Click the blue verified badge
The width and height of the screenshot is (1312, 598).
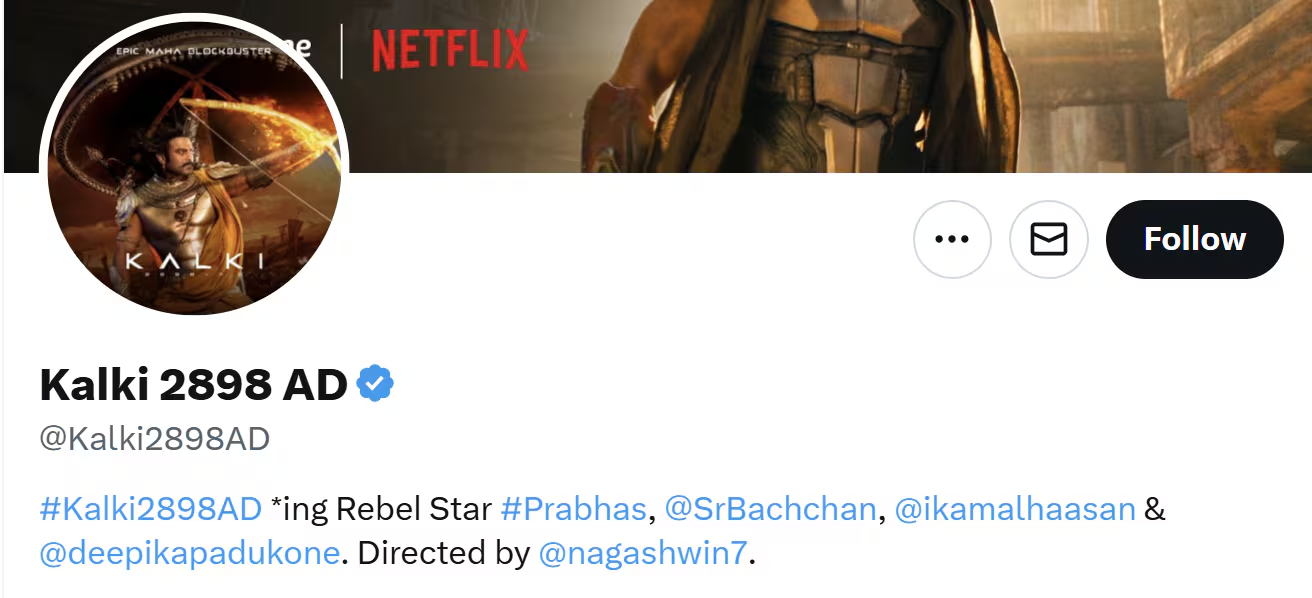pyautogui.click(x=376, y=384)
